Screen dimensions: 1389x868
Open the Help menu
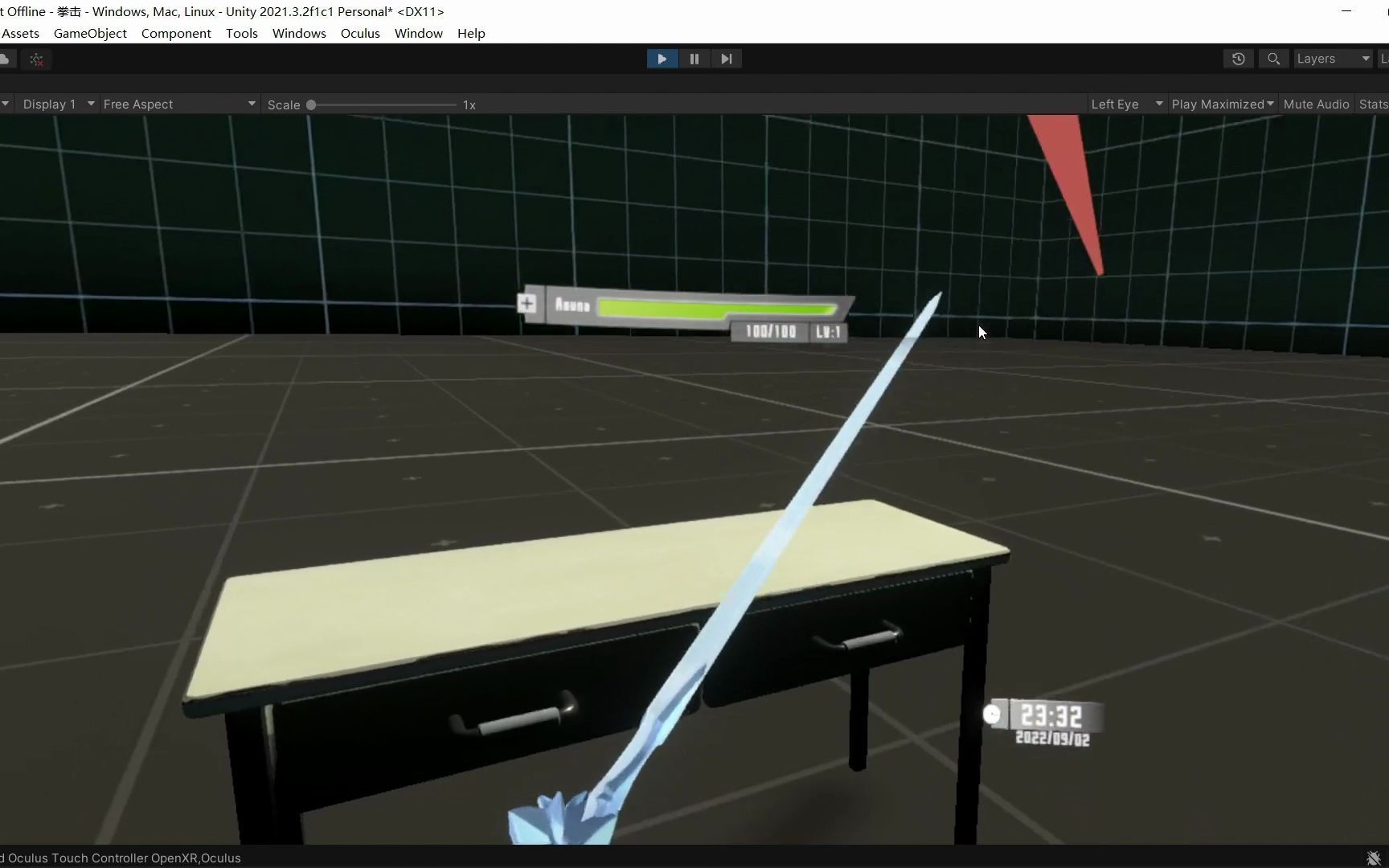pyautogui.click(x=471, y=33)
